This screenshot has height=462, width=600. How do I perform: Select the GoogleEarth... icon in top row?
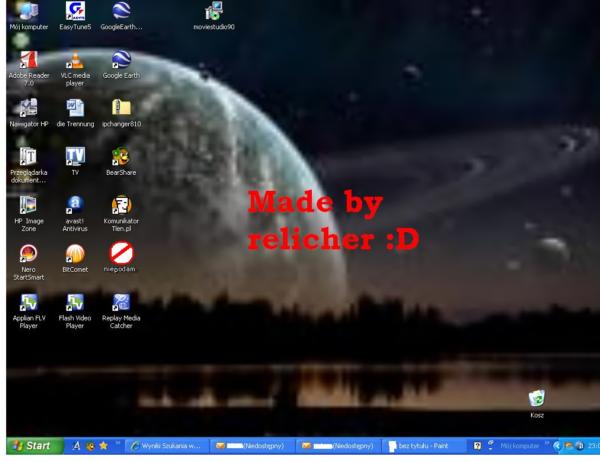click(x=121, y=16)
